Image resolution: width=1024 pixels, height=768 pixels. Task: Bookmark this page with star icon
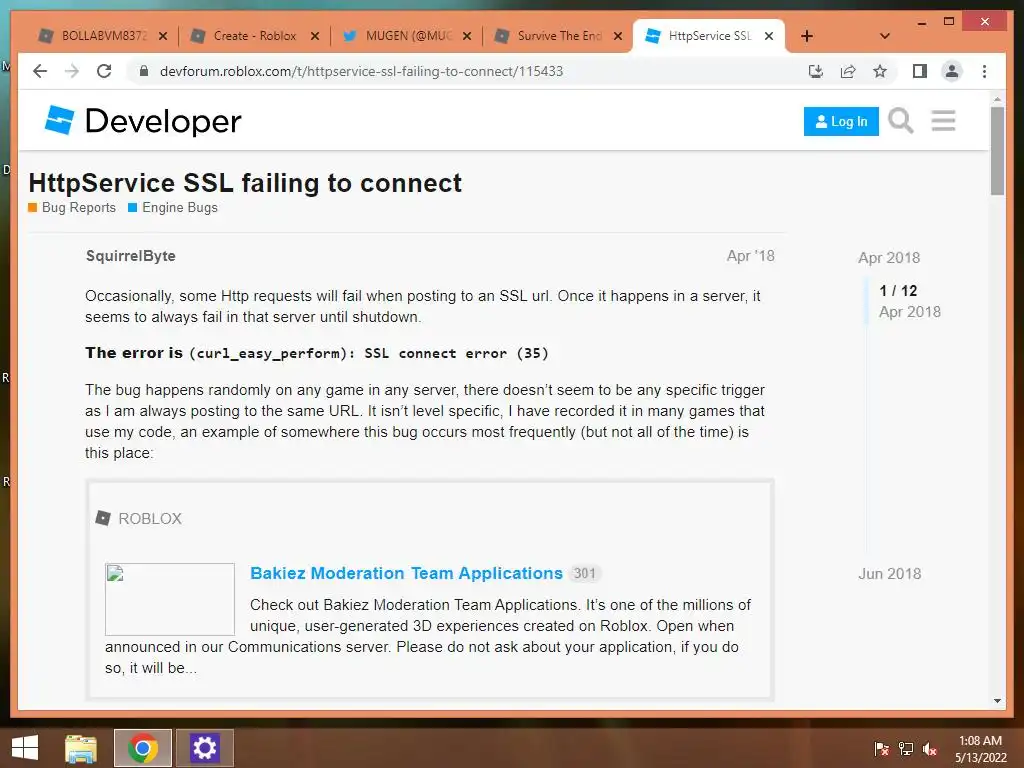click(x=880, y=71)
